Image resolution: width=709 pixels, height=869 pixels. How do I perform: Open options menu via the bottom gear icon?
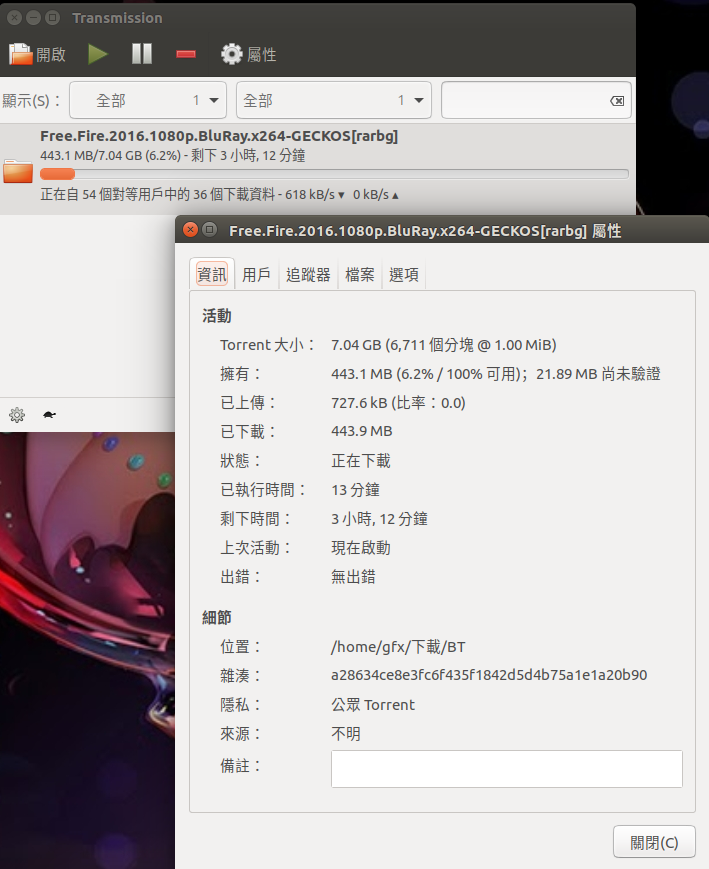tap(17, 415)
